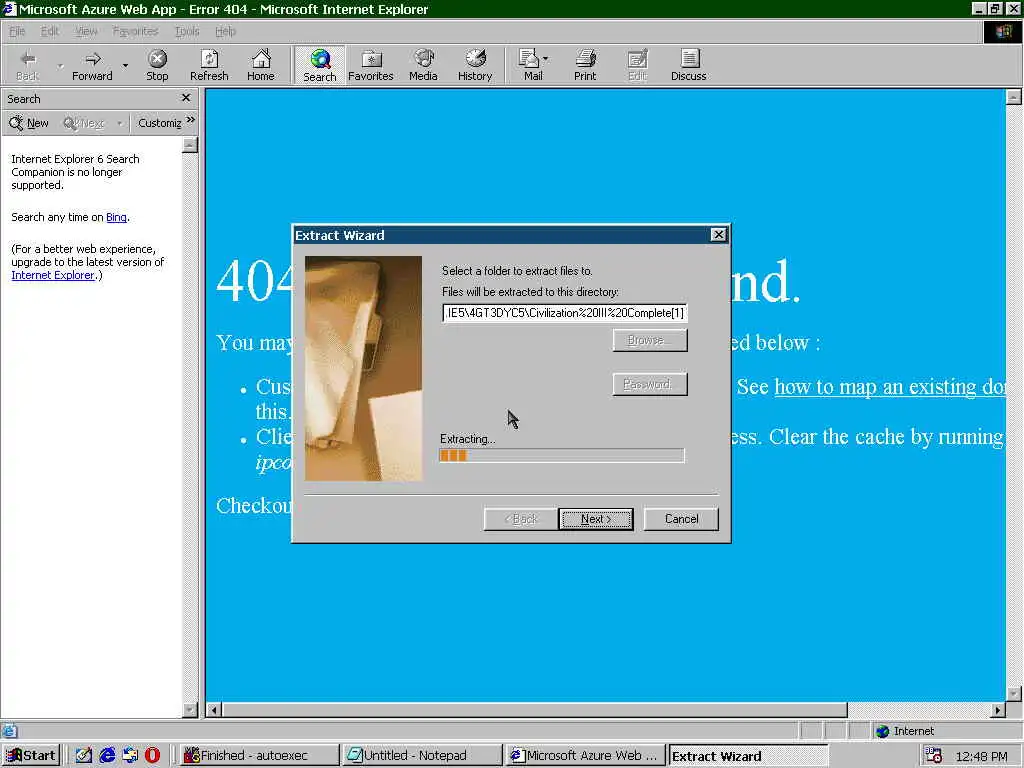
Task: Follow the Bing link
Action: (x=116, y=217)
